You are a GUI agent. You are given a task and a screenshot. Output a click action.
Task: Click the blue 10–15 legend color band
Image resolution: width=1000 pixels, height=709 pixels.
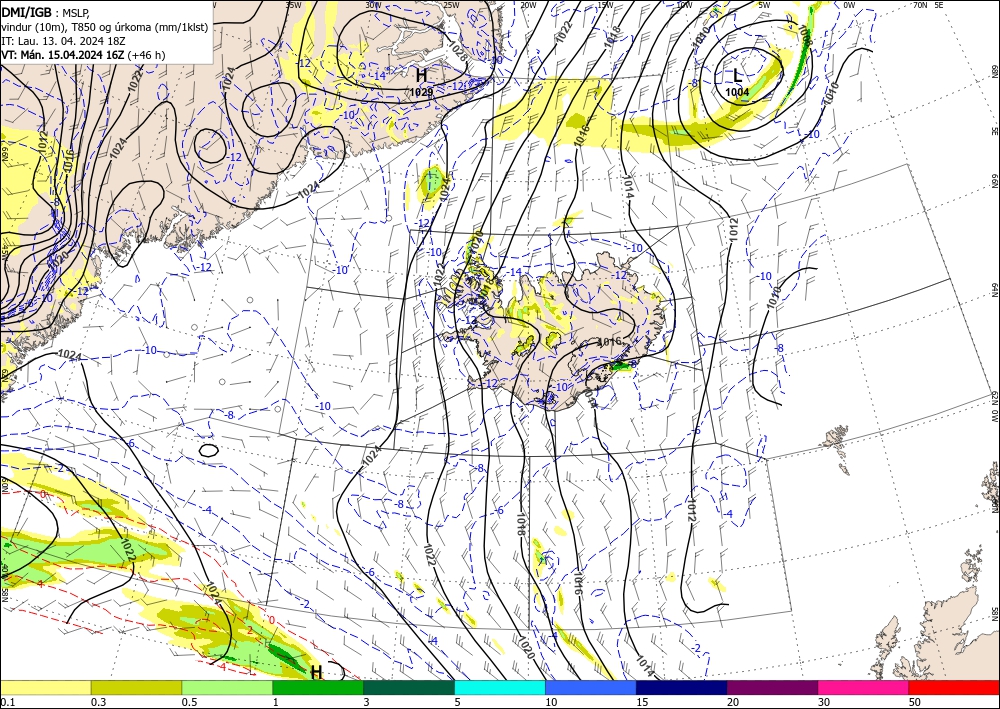point(591,687)
